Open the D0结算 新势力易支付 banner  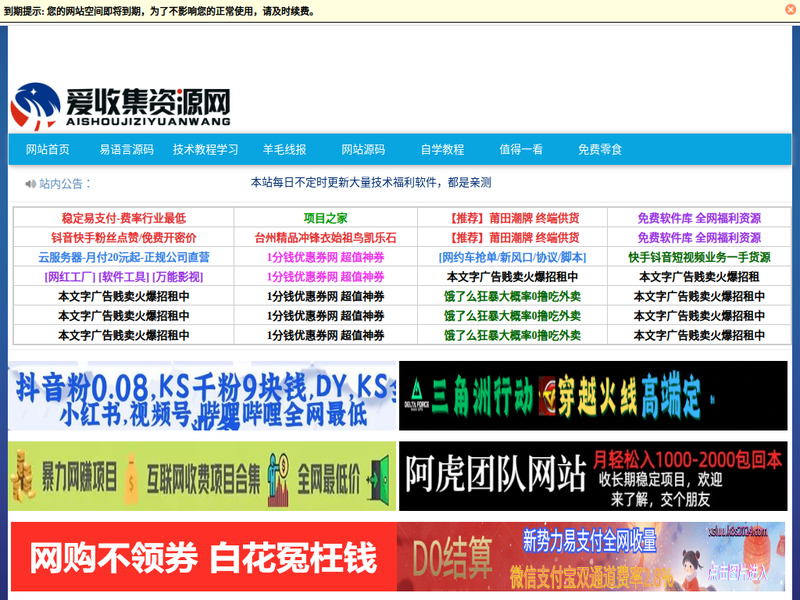pos(591,557)
